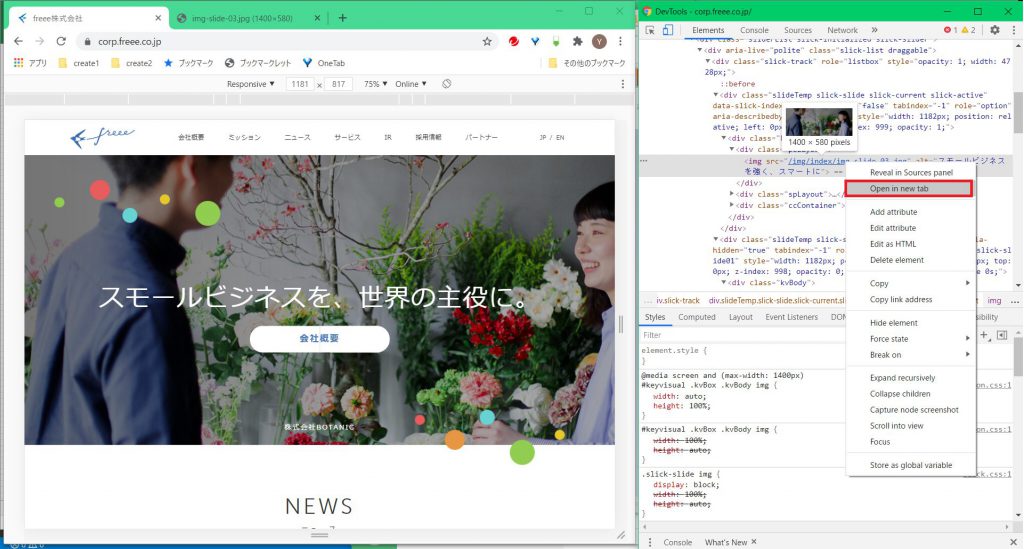Open DevTools more options menu
Image resolution: width=1024 pixels, height=549 pixels.
coord(1013,30)
